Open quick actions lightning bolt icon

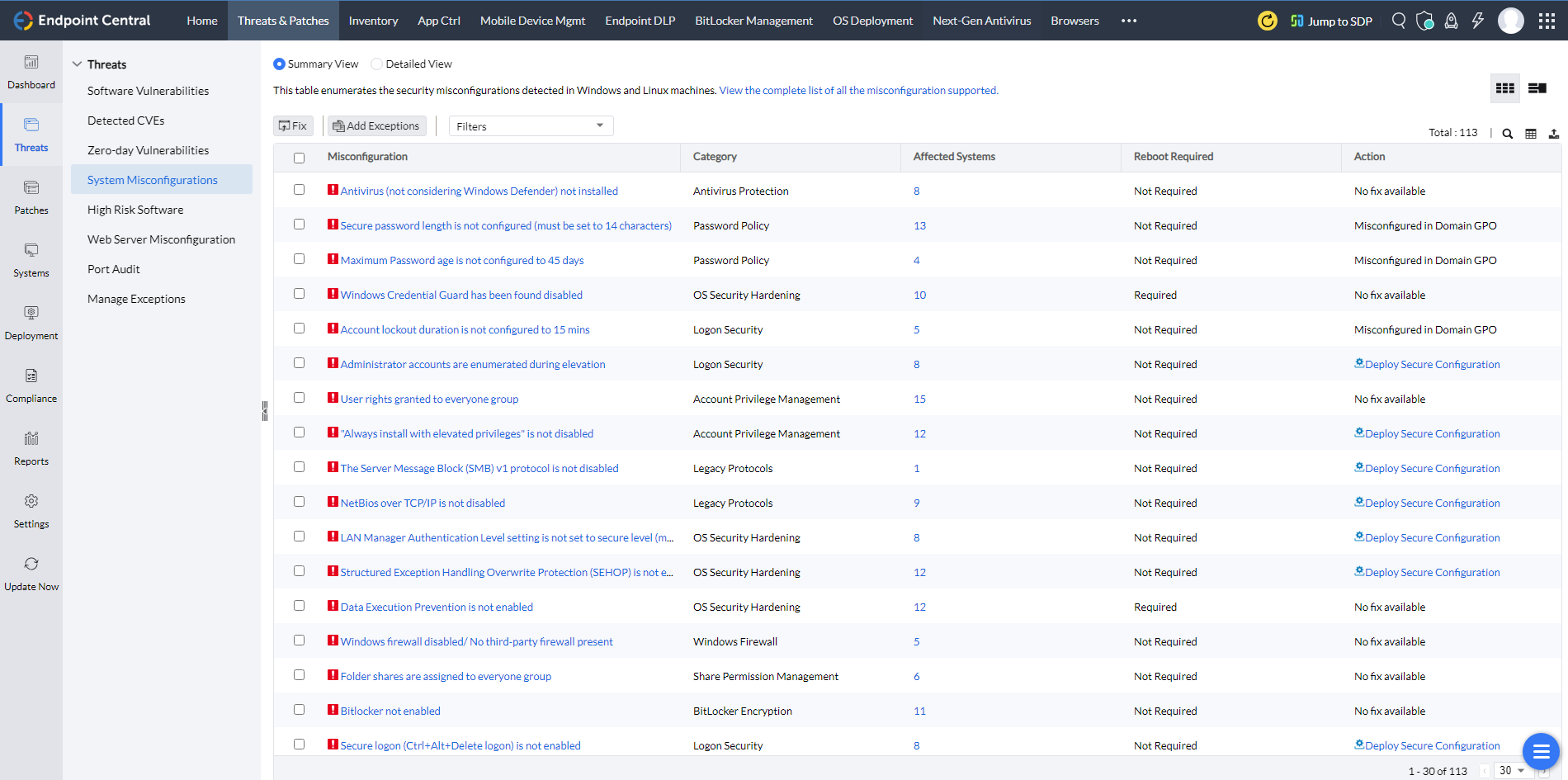tap(1477, 21)
